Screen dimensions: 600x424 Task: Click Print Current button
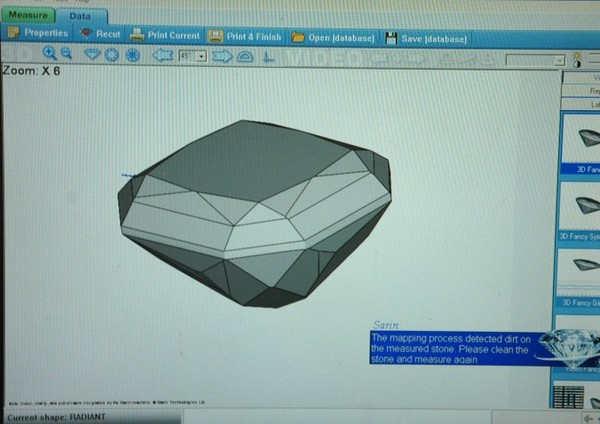coord(165,35)
